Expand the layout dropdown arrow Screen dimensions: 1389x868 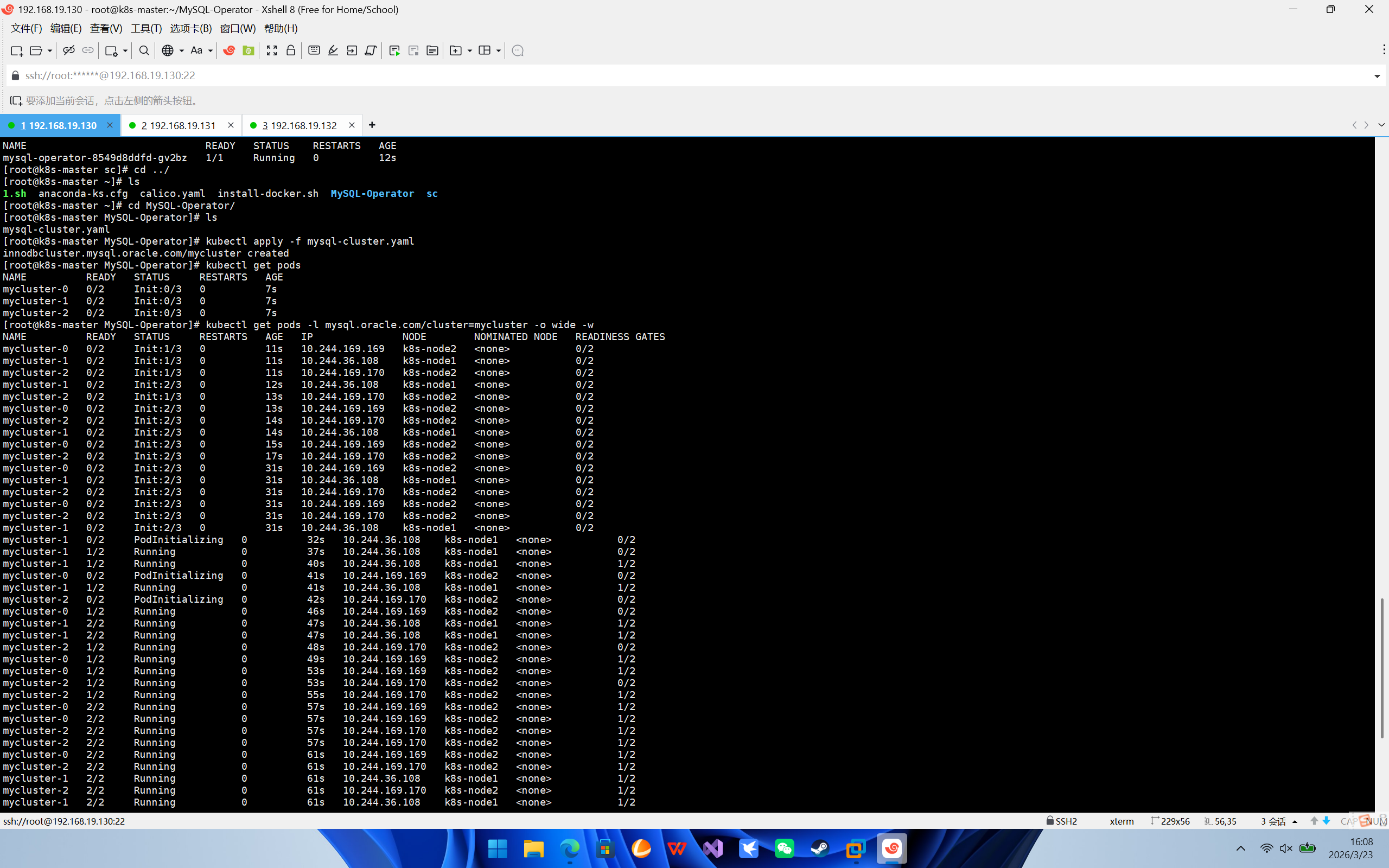coord(498,51)
